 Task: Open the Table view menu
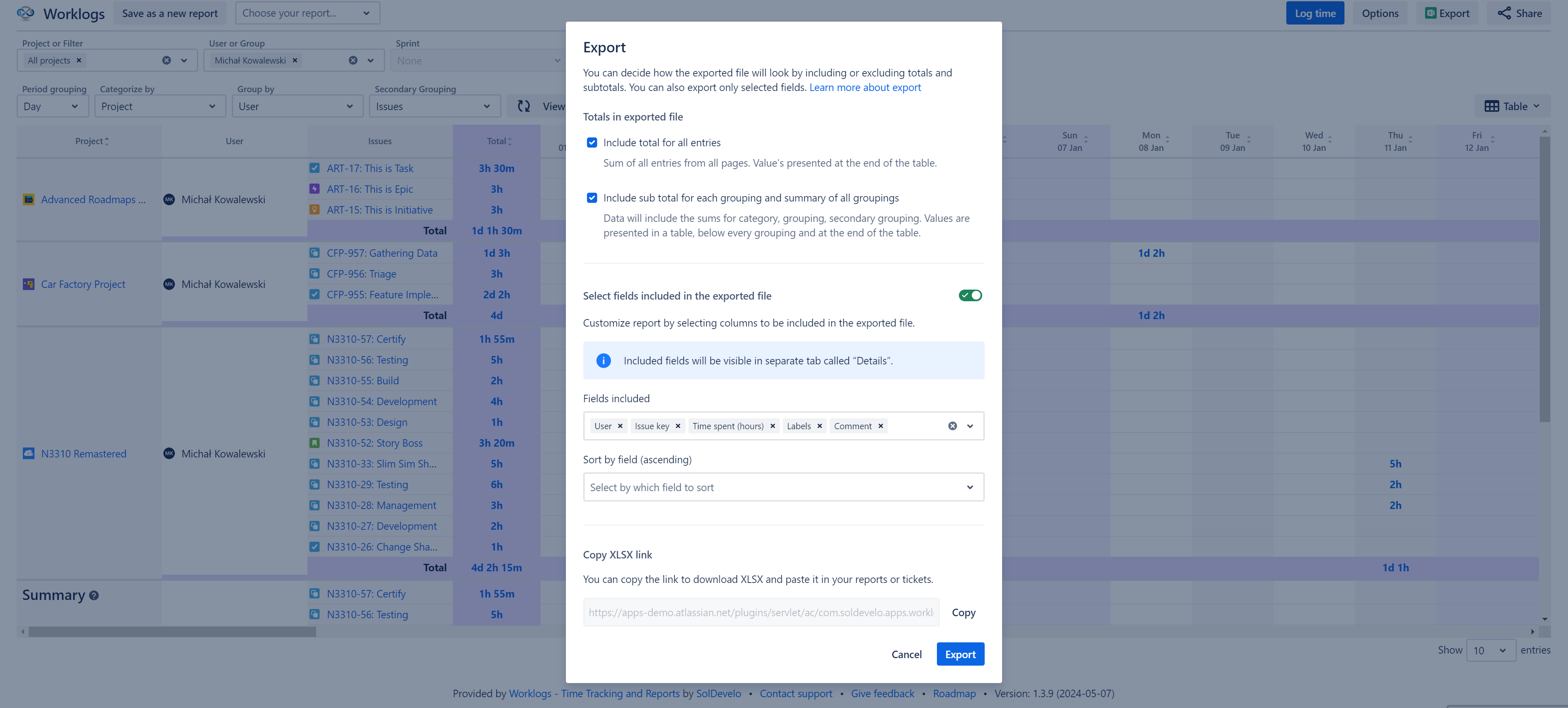1512,106
